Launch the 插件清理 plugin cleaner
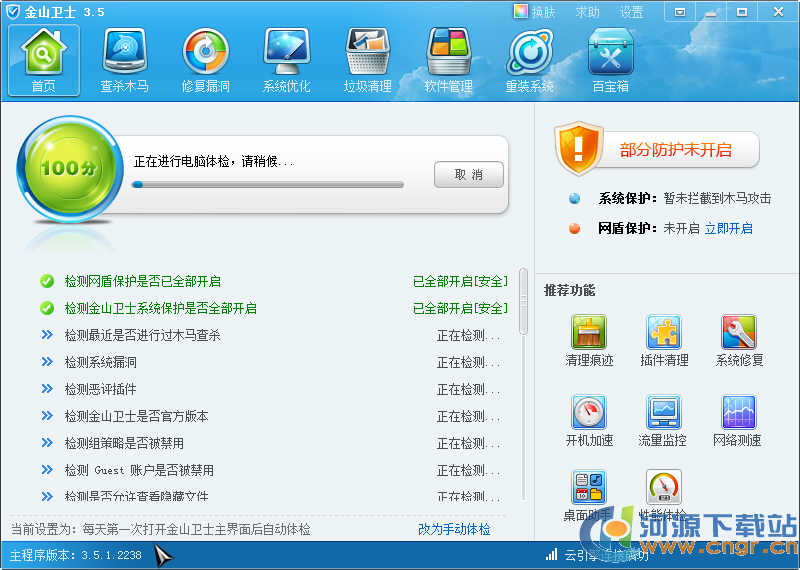 point(664,340)
